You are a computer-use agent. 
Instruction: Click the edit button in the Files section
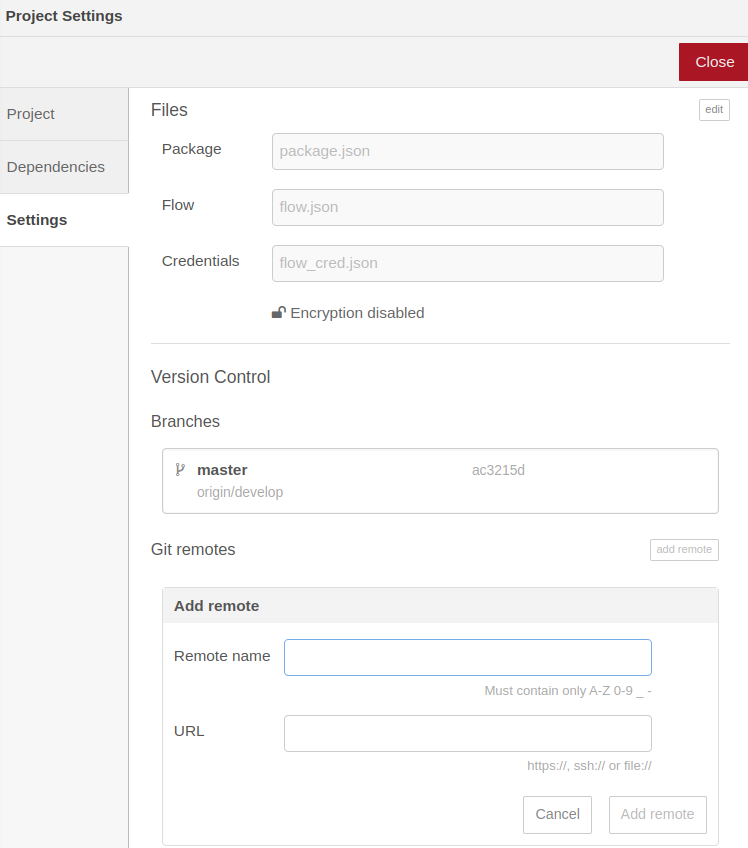coord(713,109)
